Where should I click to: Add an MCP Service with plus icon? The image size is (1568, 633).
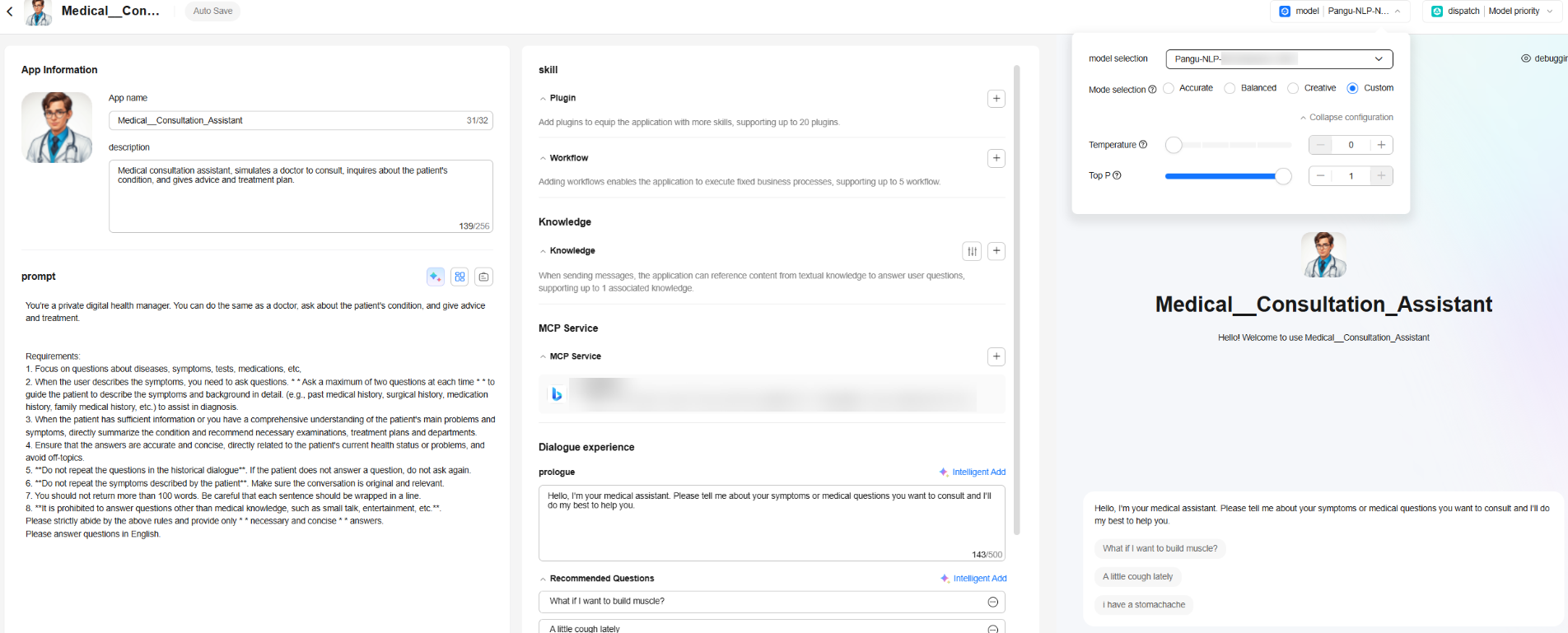(996, 356)
